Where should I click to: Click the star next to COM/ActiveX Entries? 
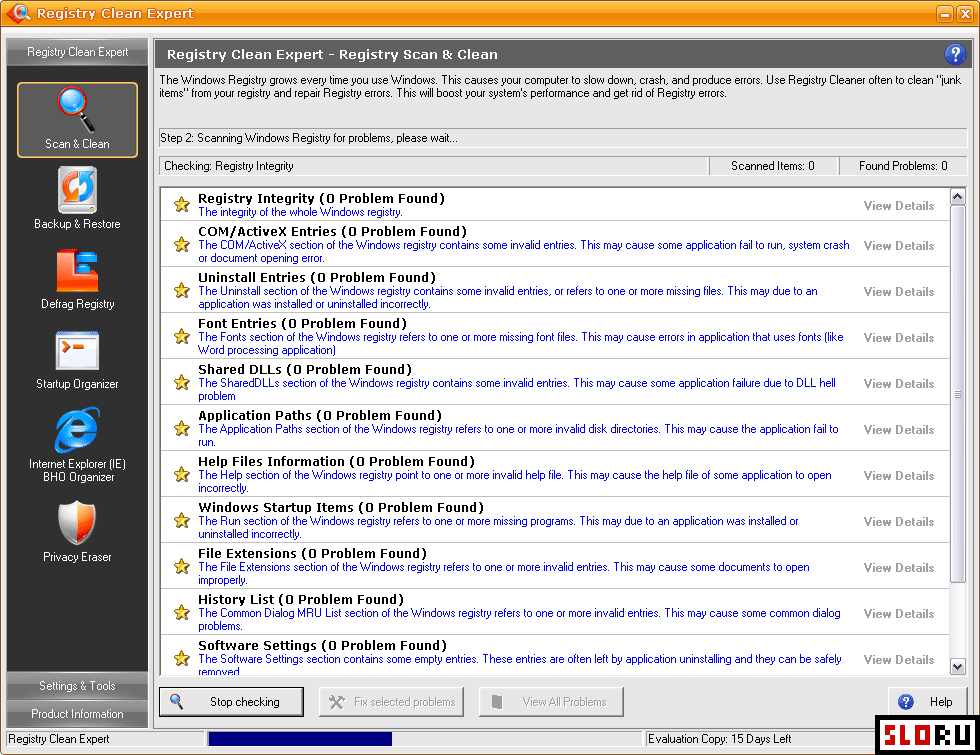pyautogui.click(x=182, y=244)
